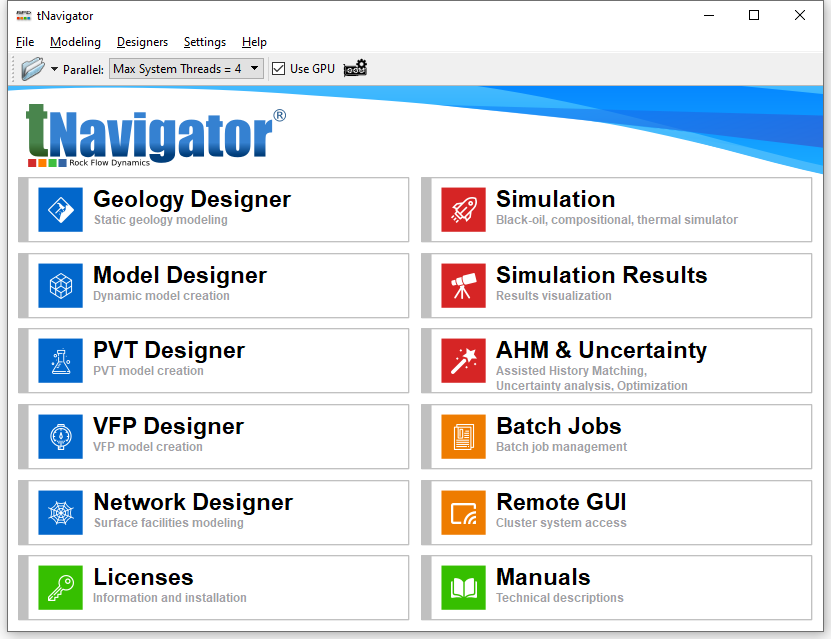The image size is (831, 639).
Task: Click the Simulation rocket icon
Action: click(463, 210)
